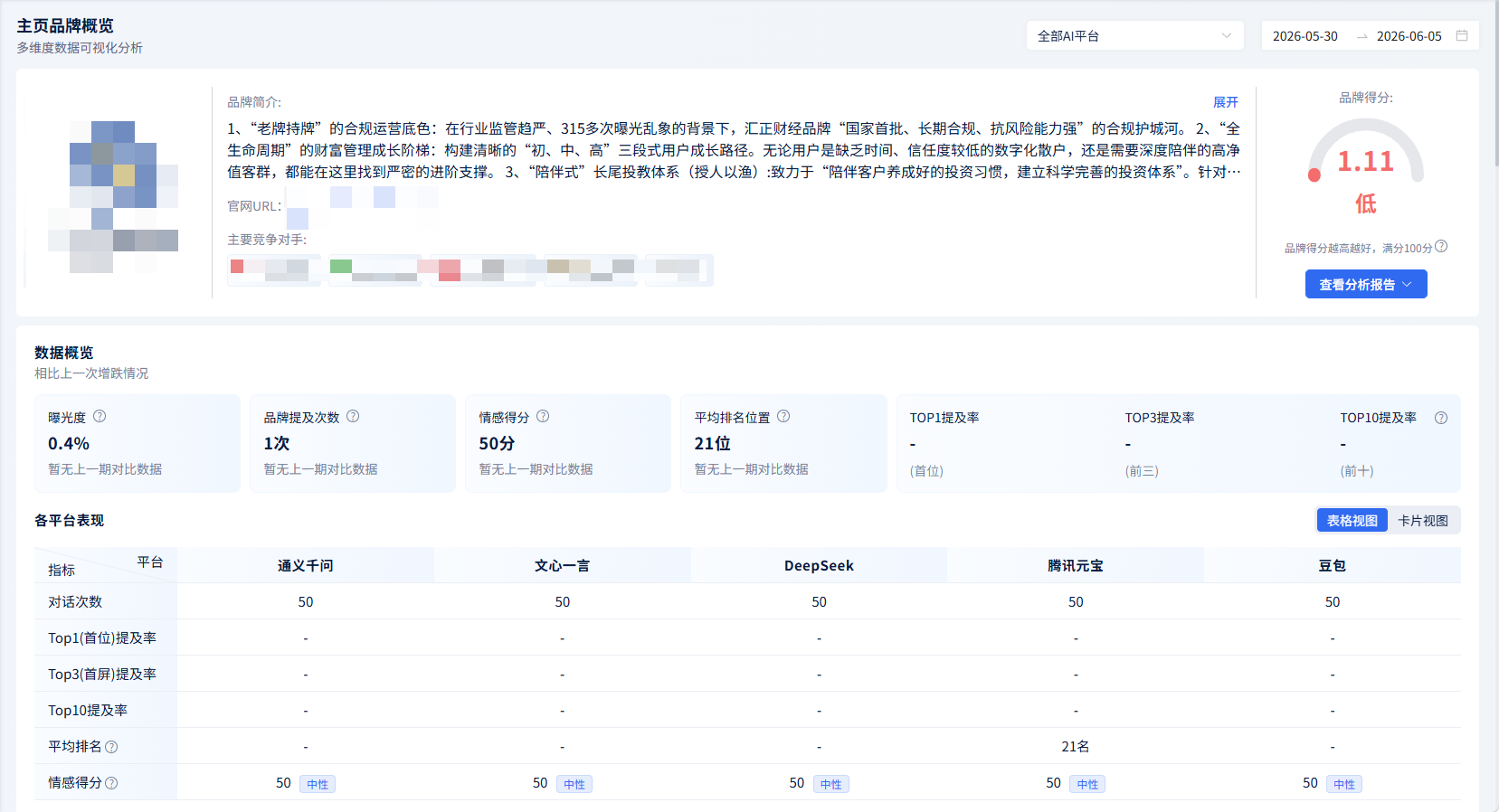Click the end date 2026-06-05 field
This screenshot has width=1499, height=812.
1409,36
